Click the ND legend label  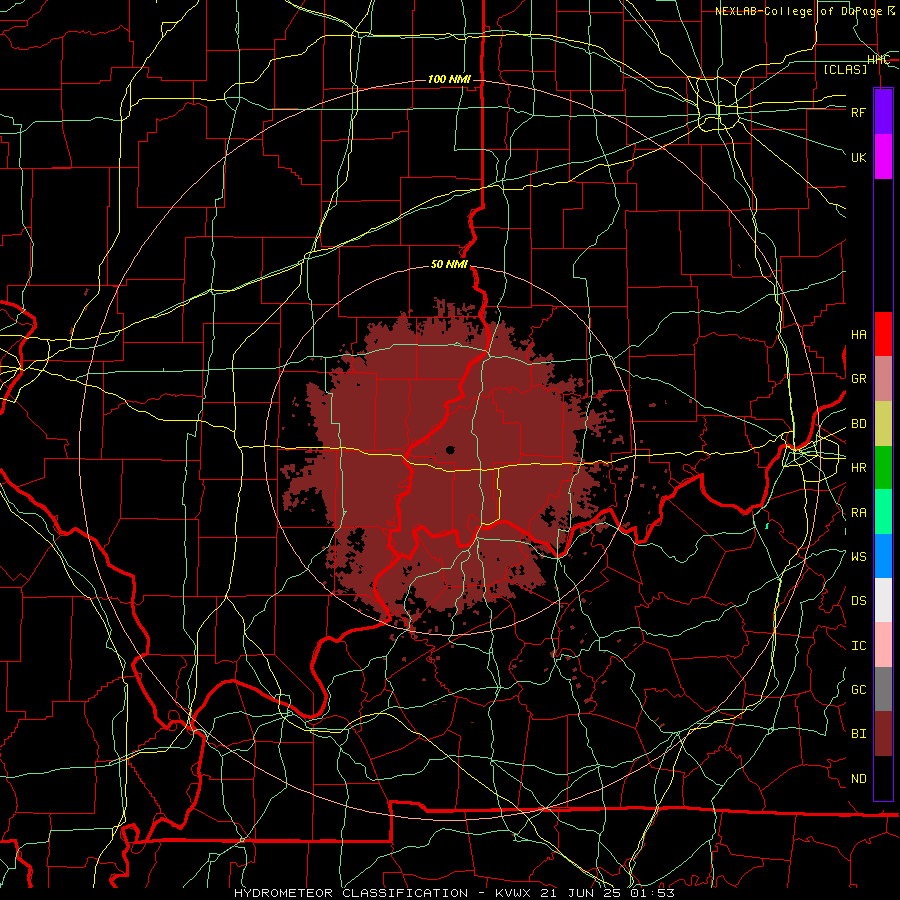859,779
